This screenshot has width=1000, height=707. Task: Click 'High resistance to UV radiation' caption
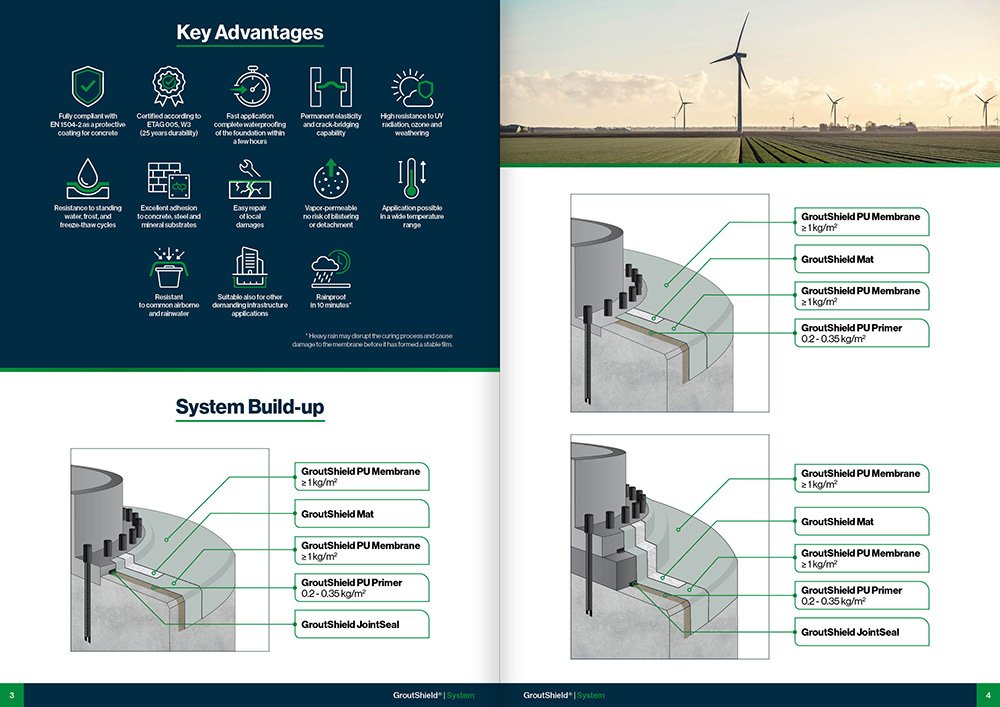pos(412,125)
